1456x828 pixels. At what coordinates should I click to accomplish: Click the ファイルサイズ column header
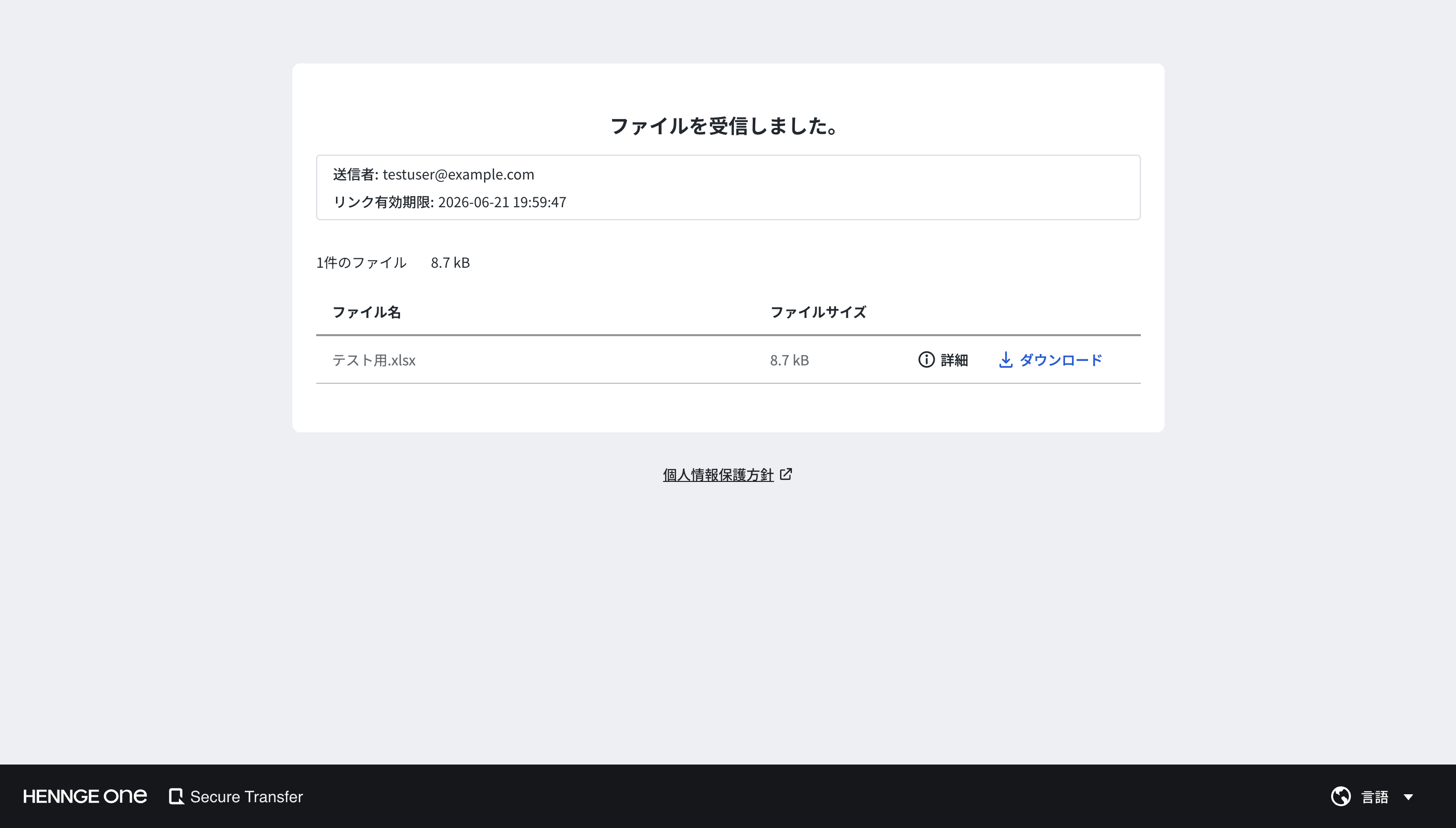tap(818, 312)
